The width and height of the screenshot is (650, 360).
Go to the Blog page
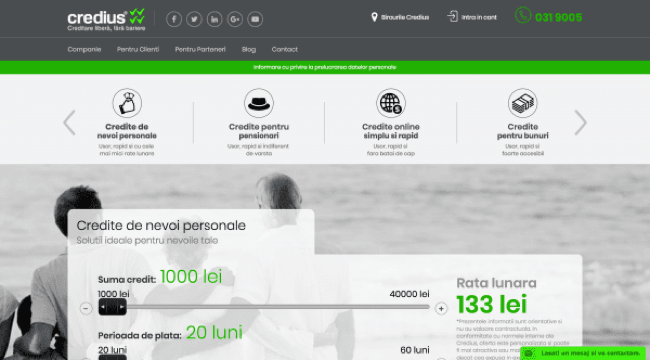pos(249,49)
